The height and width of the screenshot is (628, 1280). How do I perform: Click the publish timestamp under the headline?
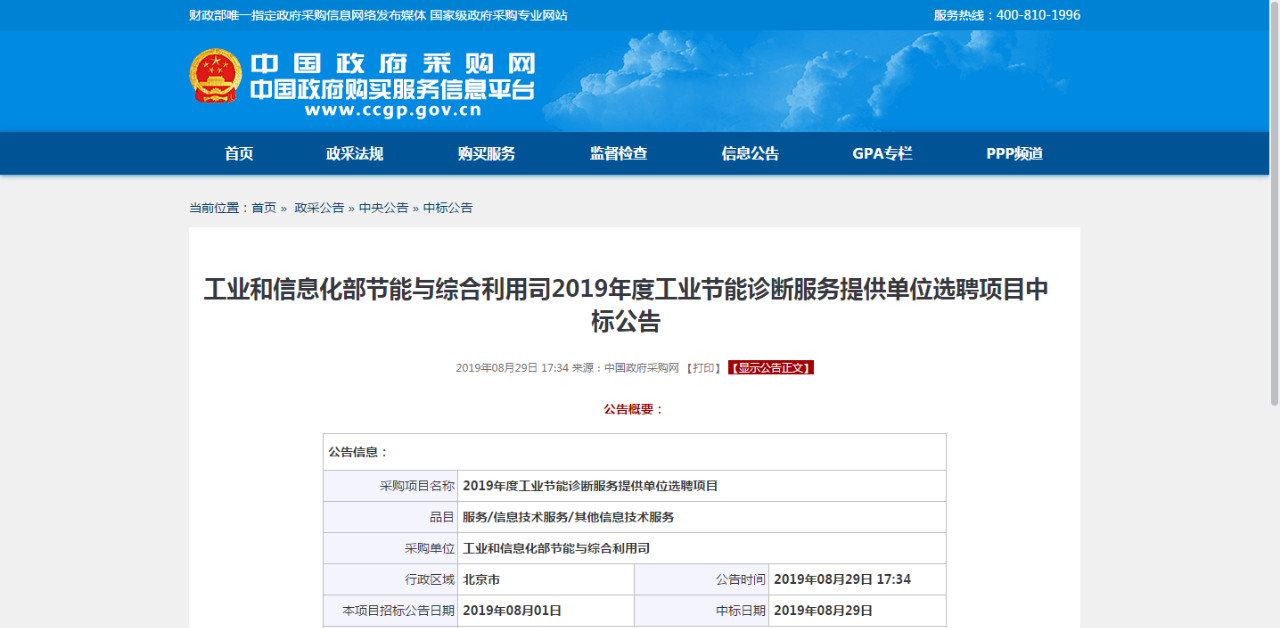(512, 368)
